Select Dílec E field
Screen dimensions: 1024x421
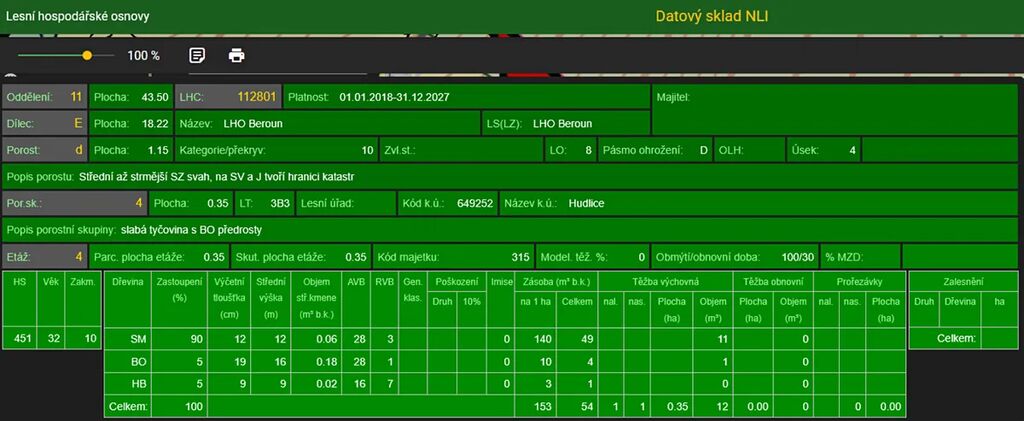44,124
